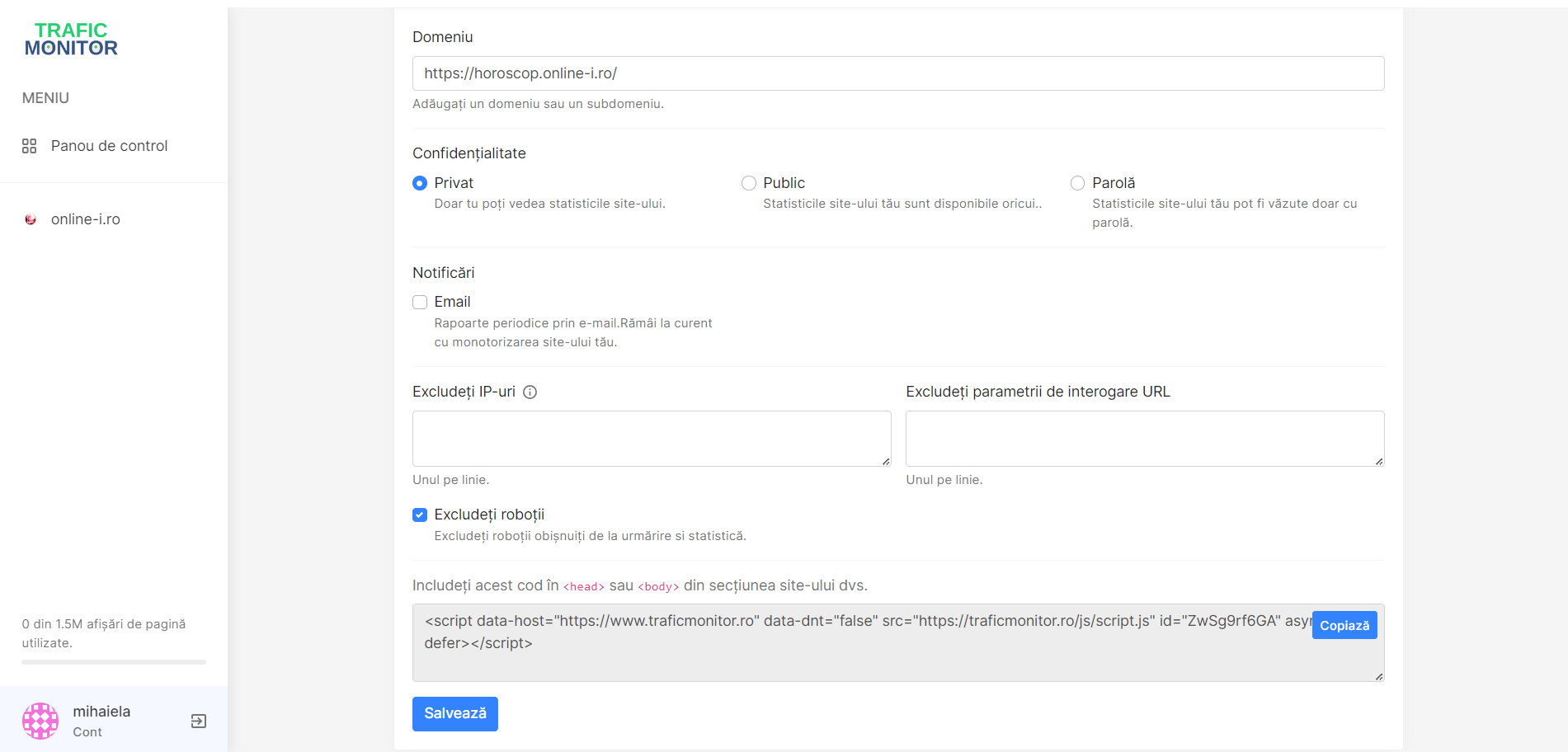The image size is (1568, 752).
Task: Click the tracking script code box
Action: tap(898, 642)
